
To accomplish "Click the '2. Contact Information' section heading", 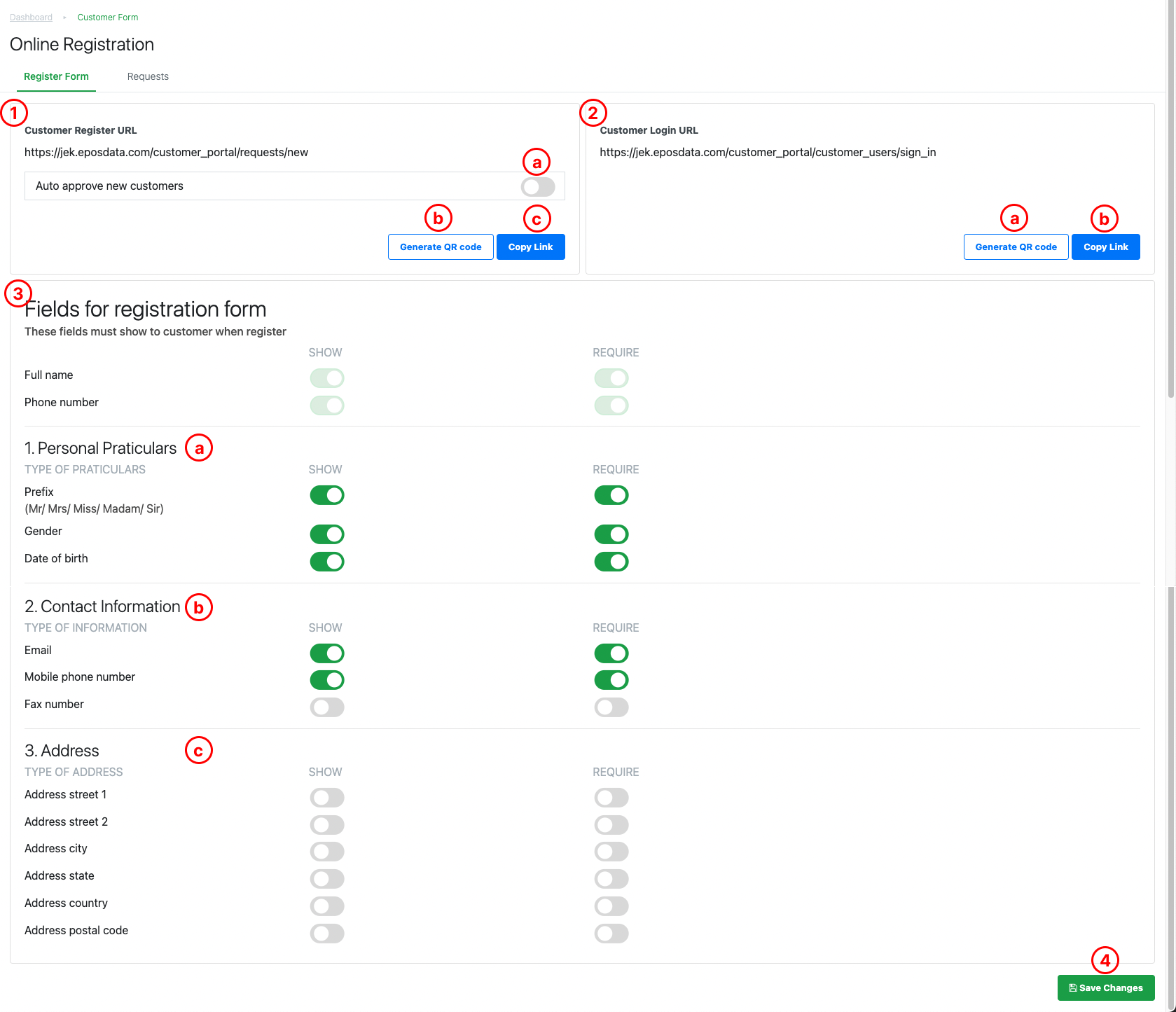I will (102, 606).
